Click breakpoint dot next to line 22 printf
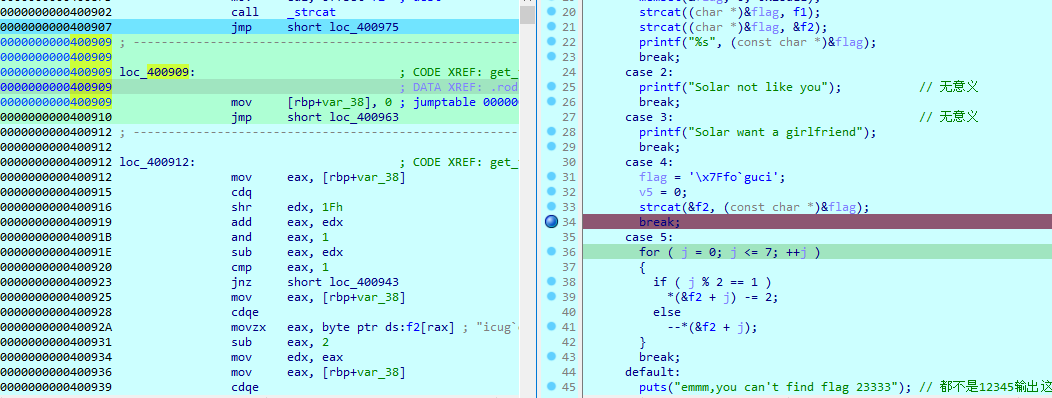 tap(551, 42)
